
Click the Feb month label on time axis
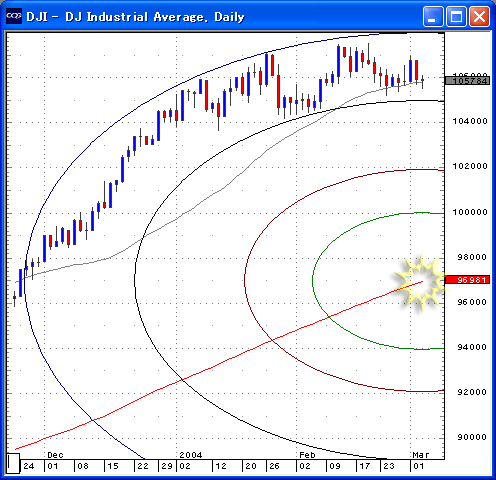307,455
